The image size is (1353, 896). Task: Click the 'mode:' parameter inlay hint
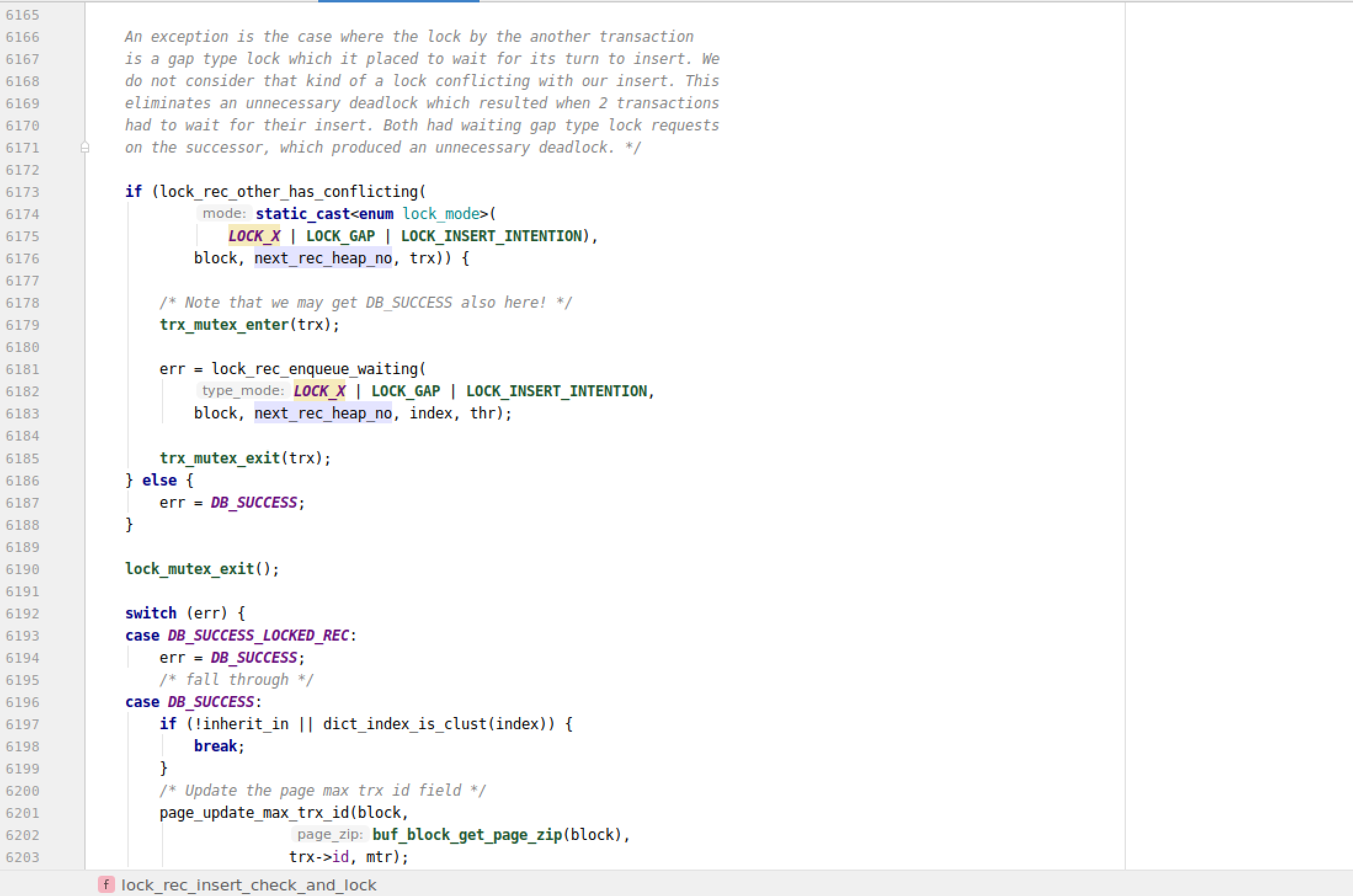(224, 214)
